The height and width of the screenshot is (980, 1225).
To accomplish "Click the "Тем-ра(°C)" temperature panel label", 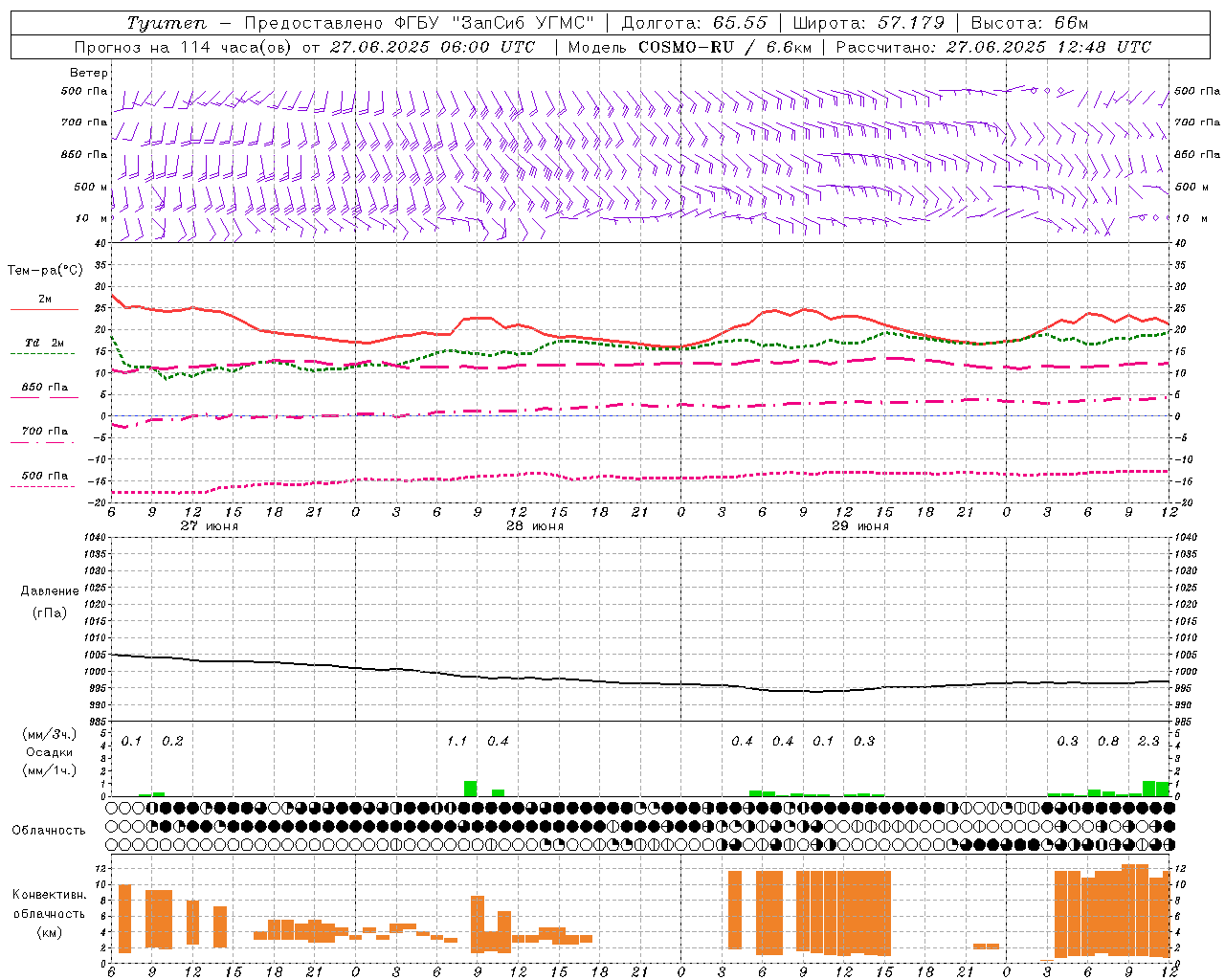I will (45, 271).
